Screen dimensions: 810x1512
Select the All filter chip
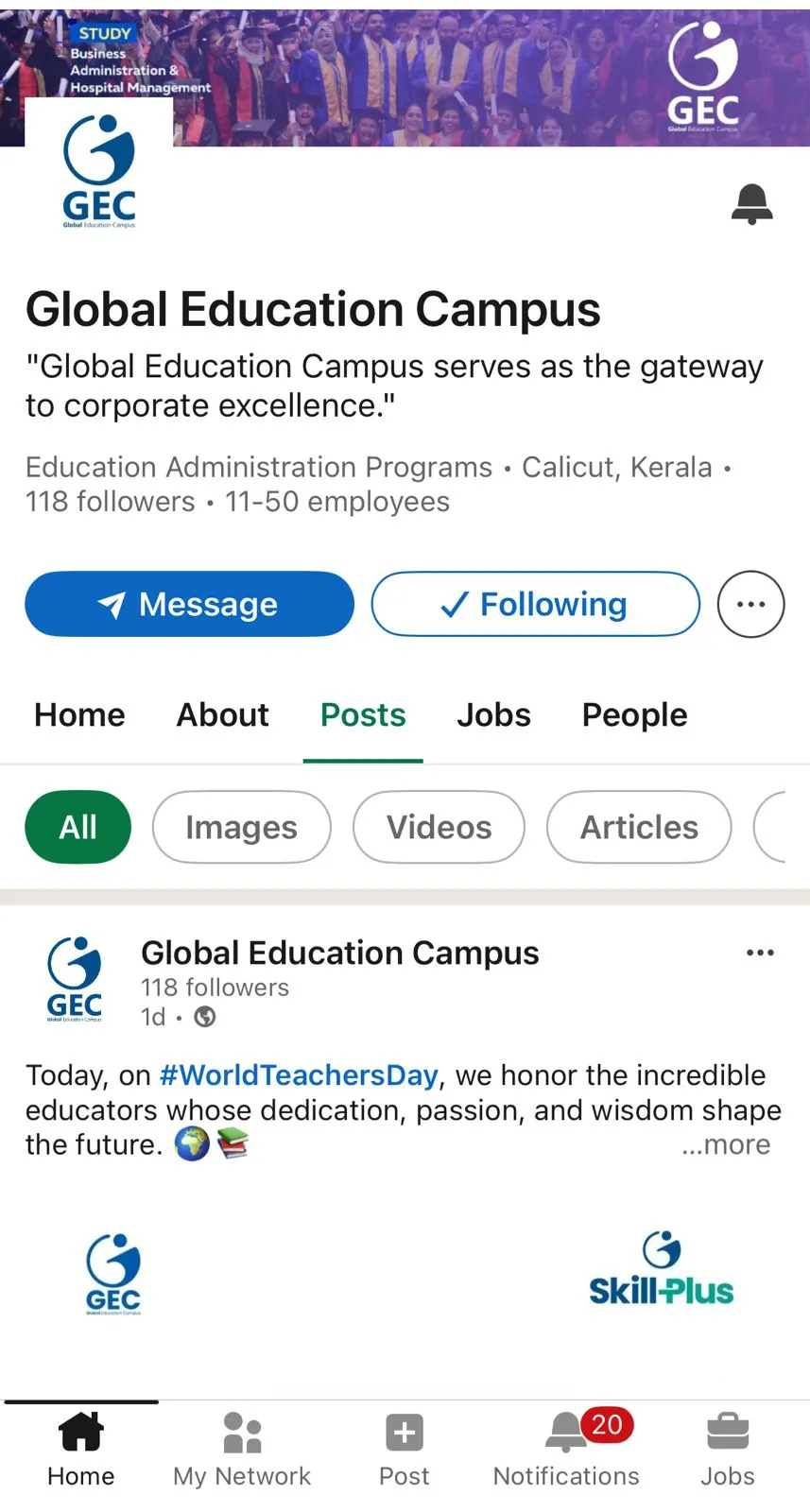[x=78, y=827]
